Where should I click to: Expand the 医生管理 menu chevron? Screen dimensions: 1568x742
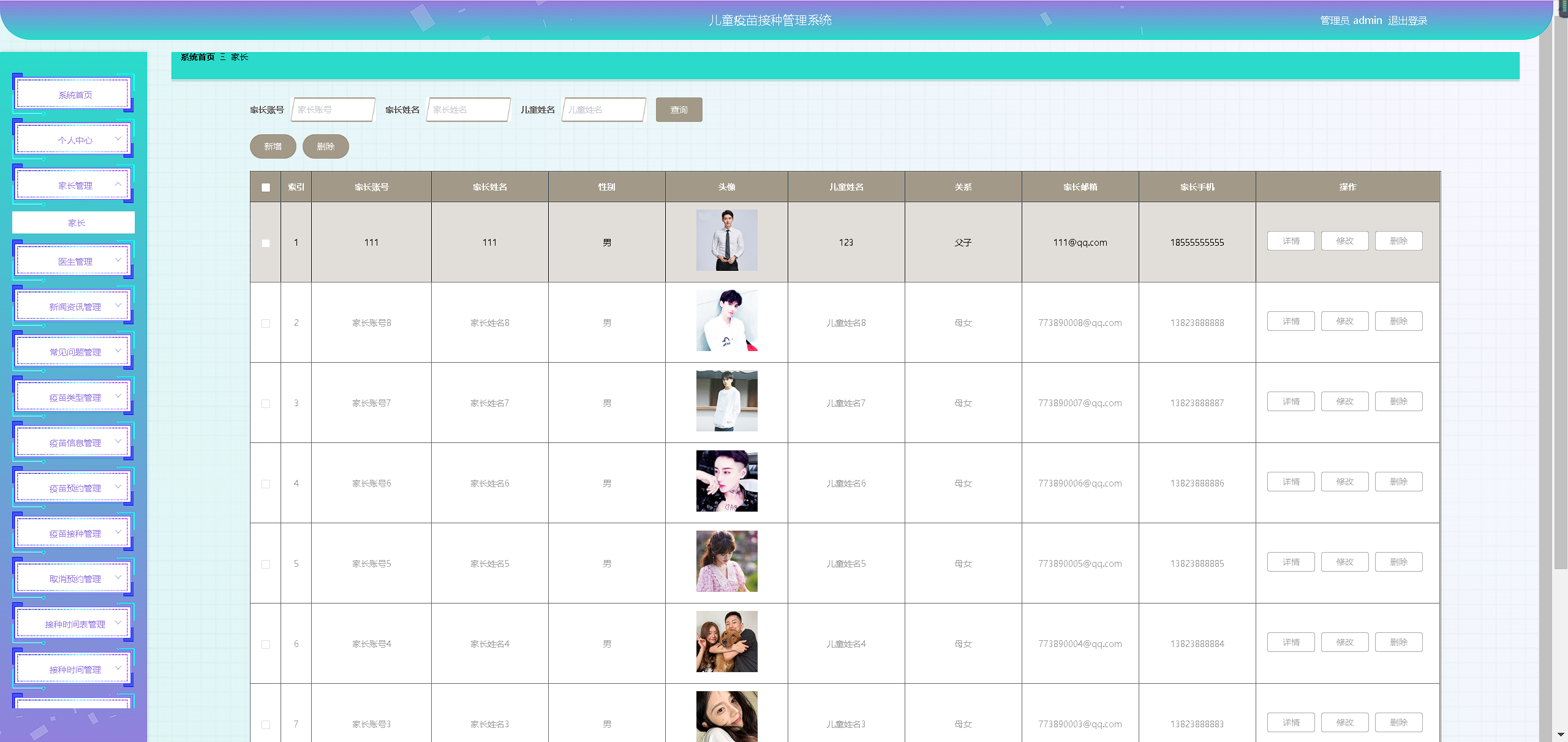tap(118, 260)
